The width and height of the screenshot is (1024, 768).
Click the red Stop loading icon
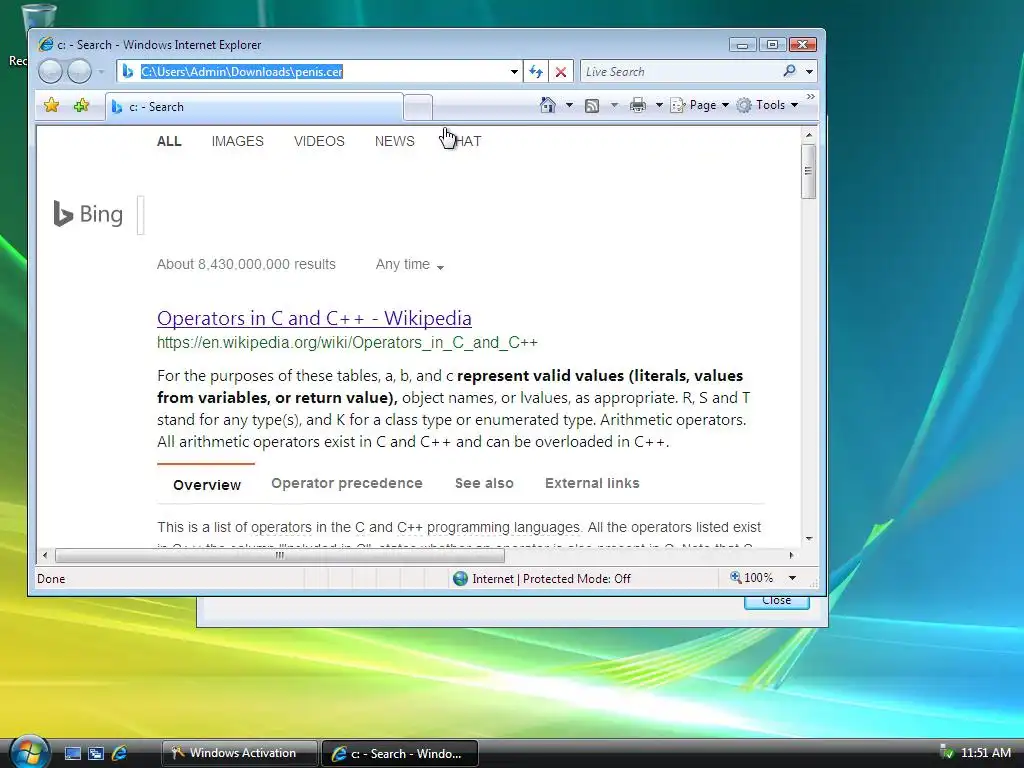coord(560,72)
